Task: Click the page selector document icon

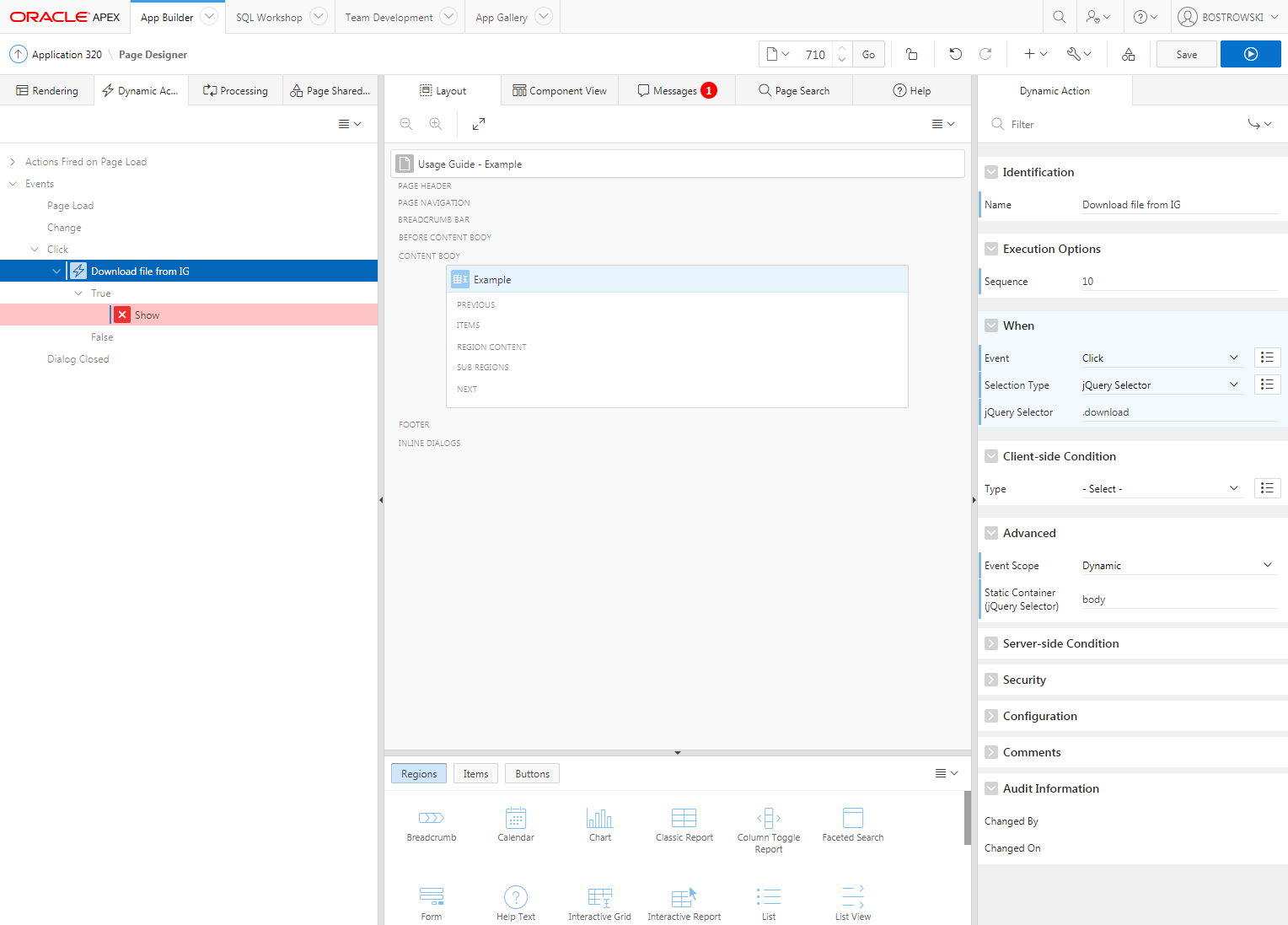Action: [x=778, y=54]
